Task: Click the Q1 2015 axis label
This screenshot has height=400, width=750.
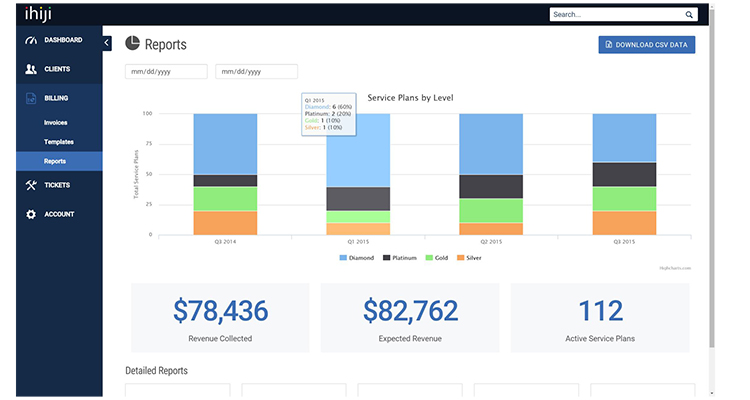Action: click(x=358, y=242)
